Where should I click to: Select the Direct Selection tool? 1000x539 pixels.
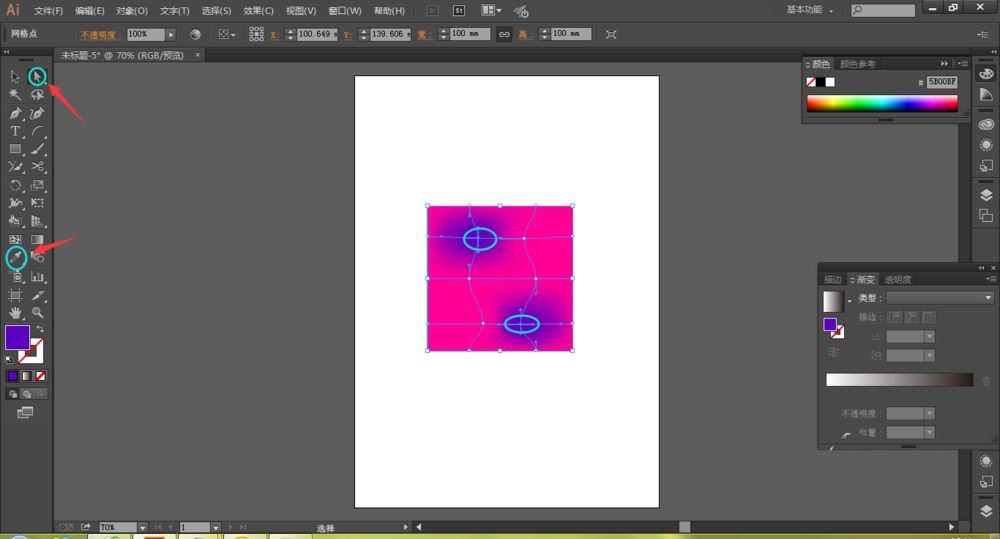pyautogui.click(x=37, y=77)
